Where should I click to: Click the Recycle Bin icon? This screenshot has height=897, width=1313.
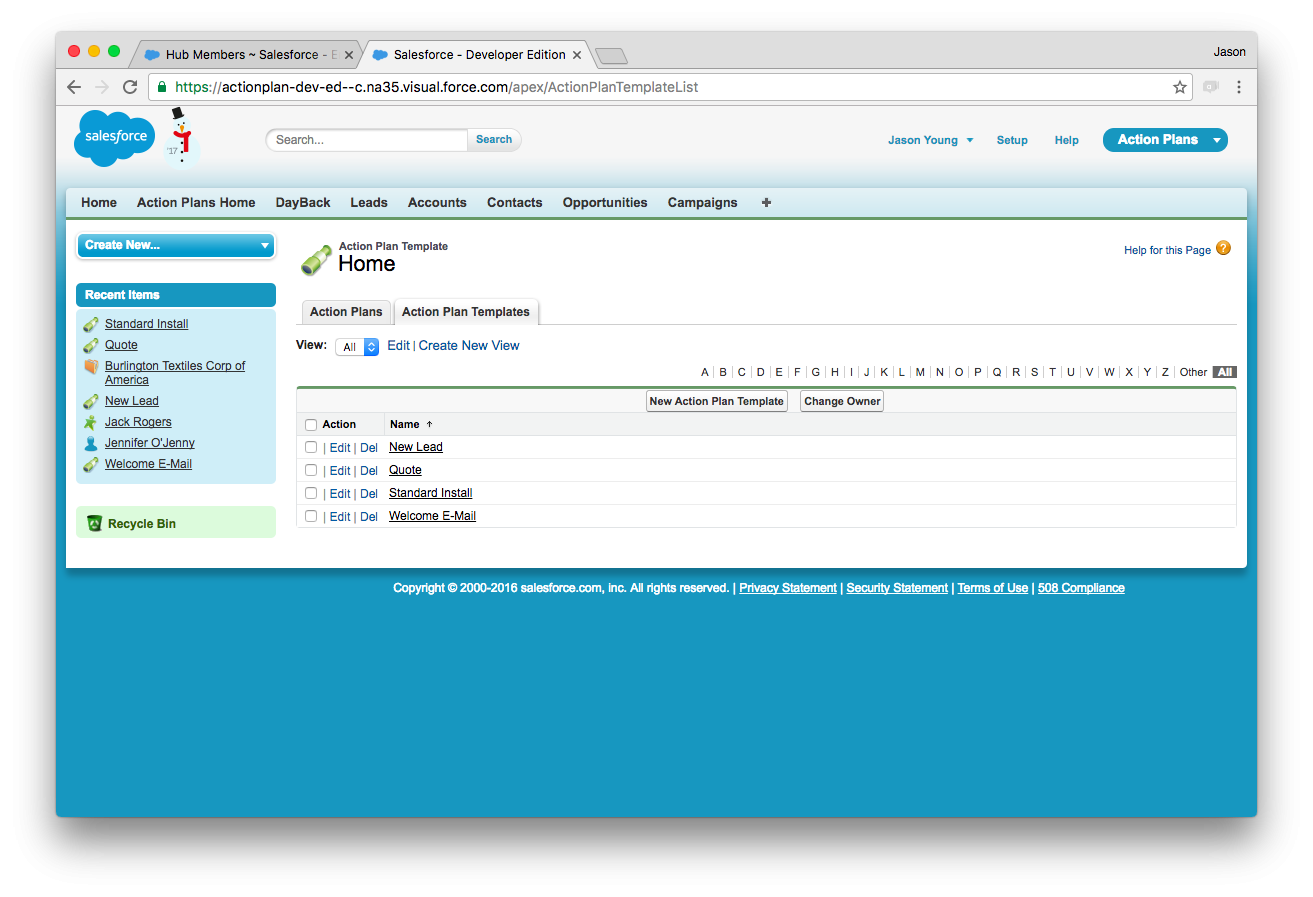(94, 523)
